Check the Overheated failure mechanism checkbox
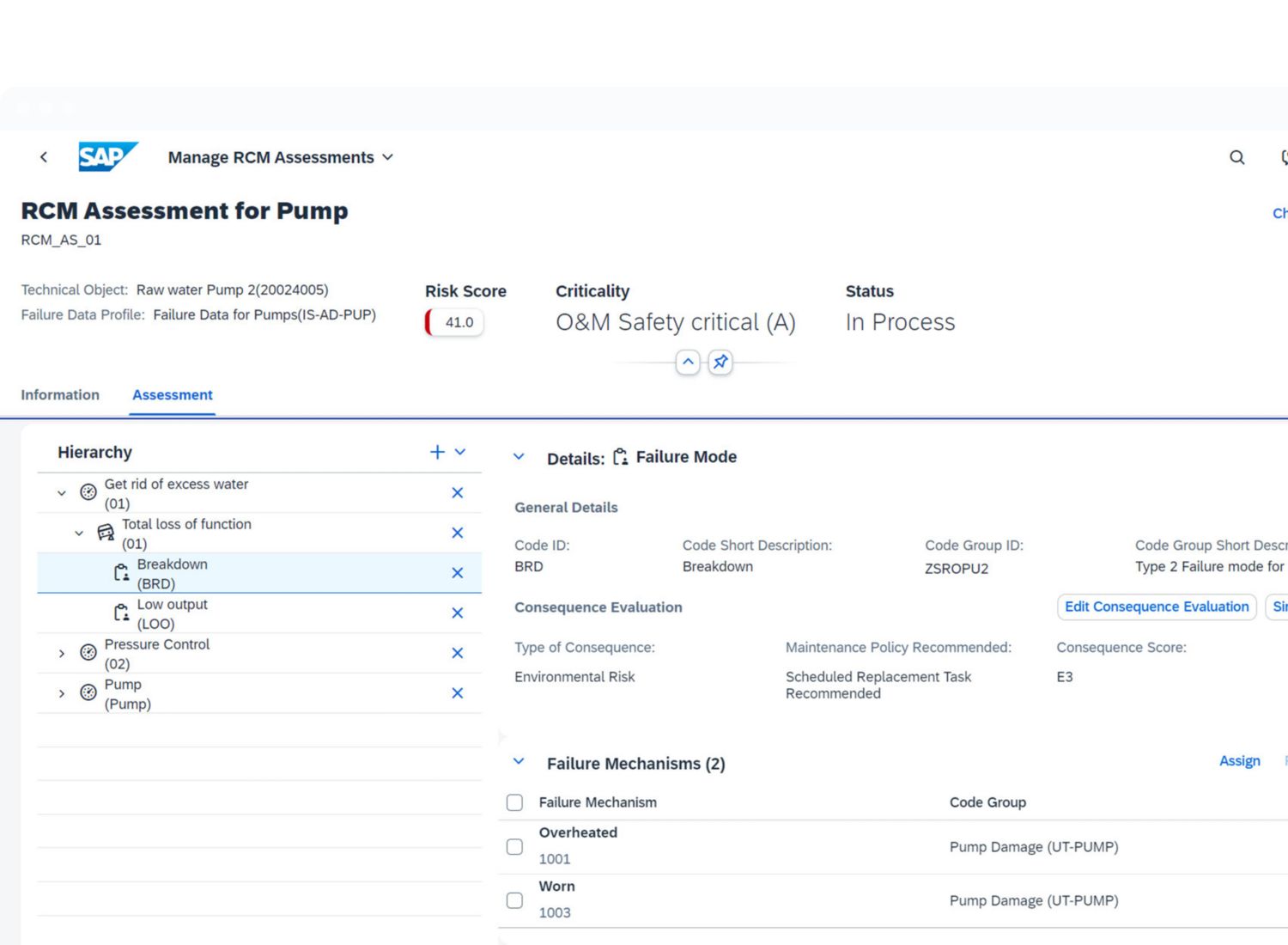The image size is (1288, 945). pos(514,846)
